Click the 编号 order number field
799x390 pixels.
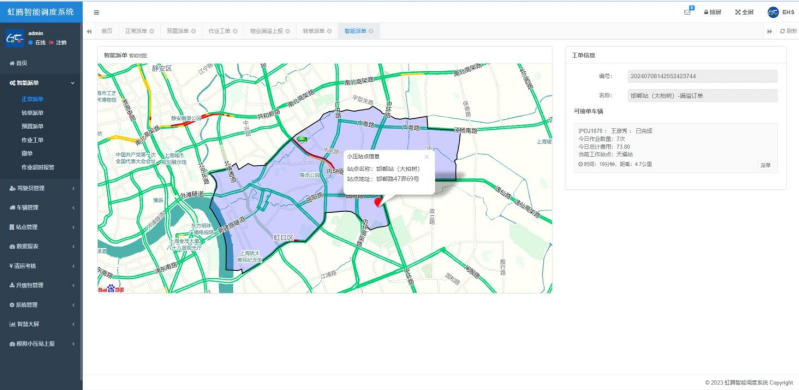(702, 76)
